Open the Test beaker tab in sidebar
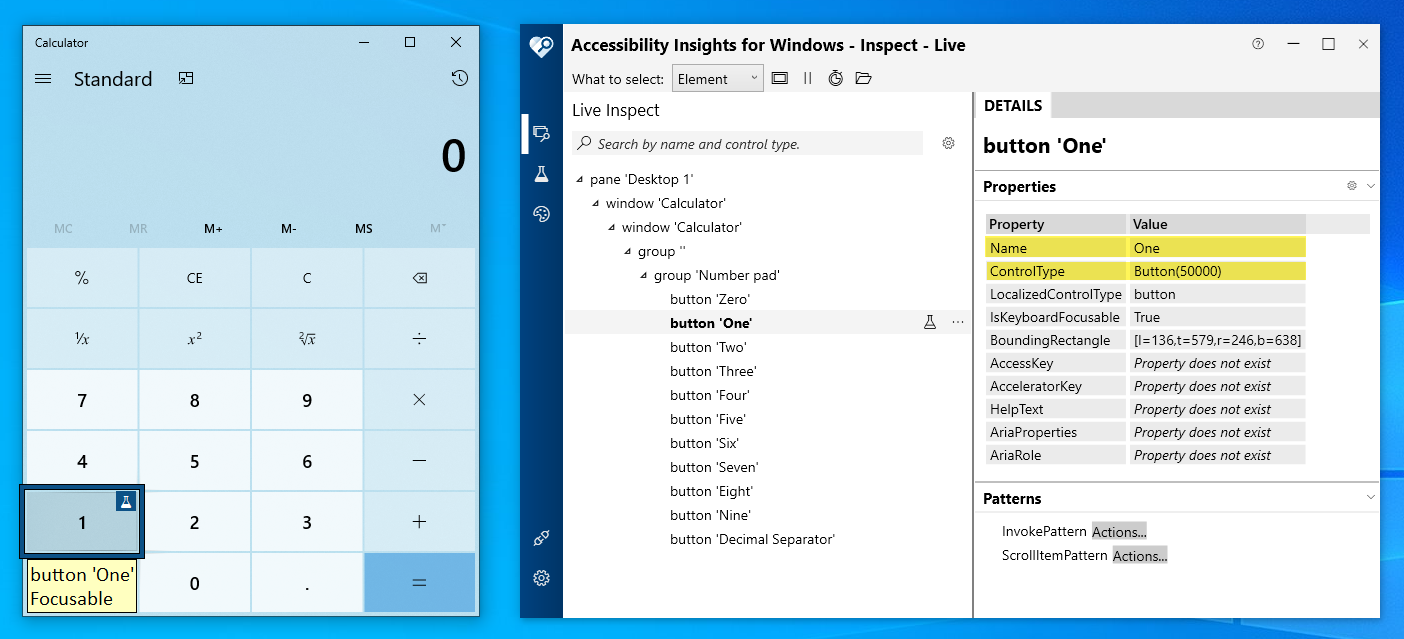This screenshot has height=639, width=1404. click(x=541, y=174)
